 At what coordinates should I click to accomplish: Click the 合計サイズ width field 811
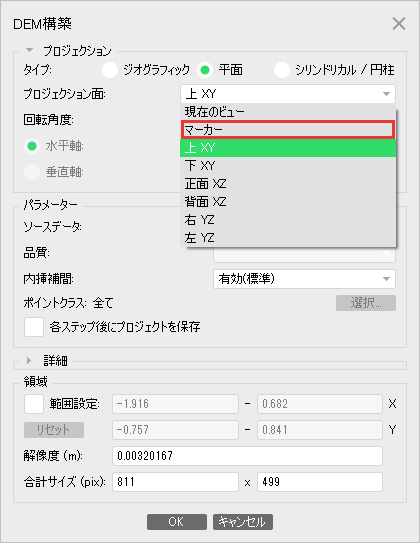175,482
